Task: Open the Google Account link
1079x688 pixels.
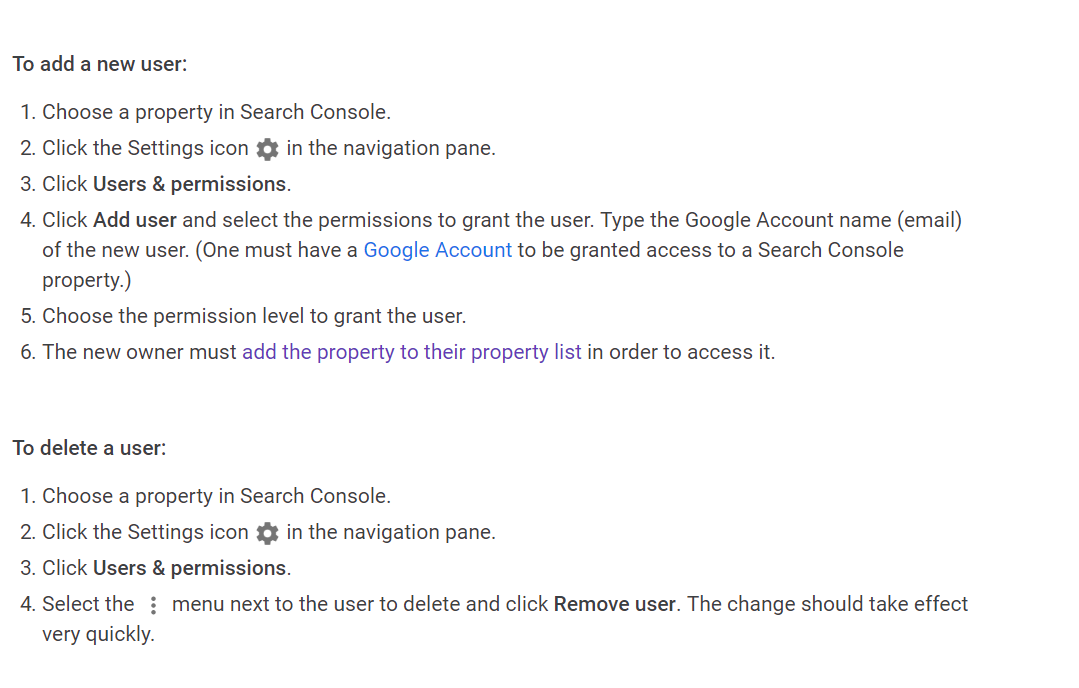Action: (x=437, y=250)
